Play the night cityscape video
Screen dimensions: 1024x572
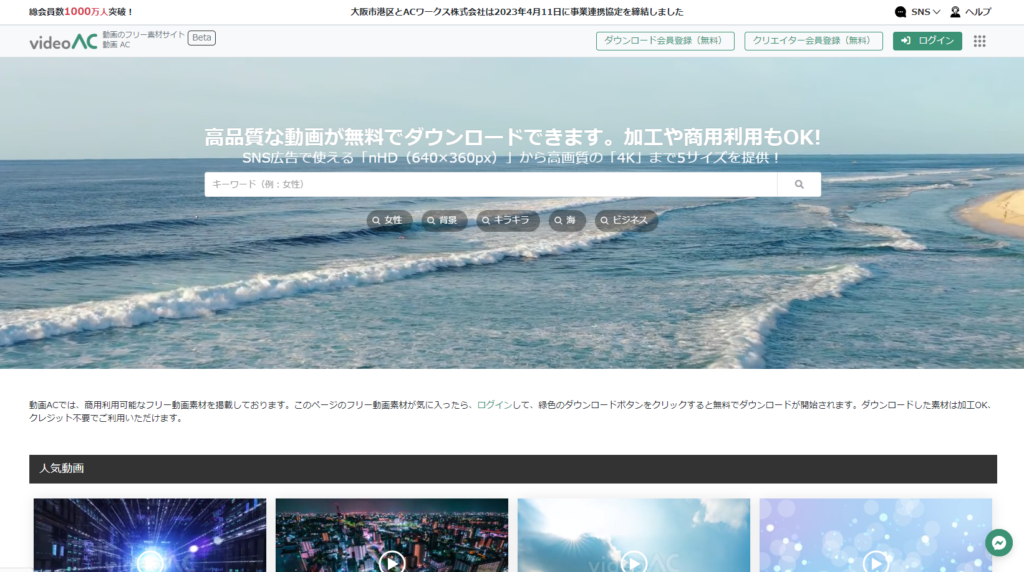[392, 562]
